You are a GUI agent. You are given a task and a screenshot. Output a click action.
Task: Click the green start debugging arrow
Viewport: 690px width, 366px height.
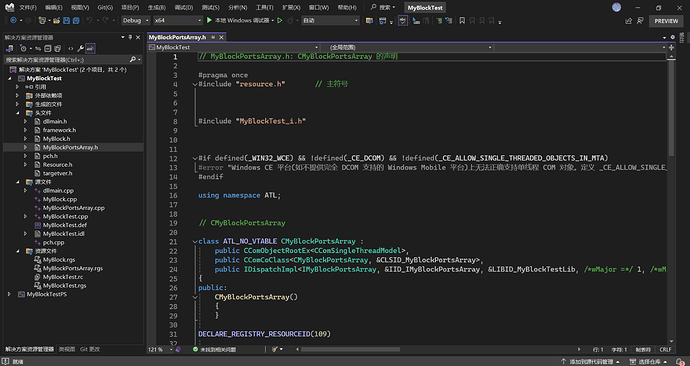tap(209, 20)
